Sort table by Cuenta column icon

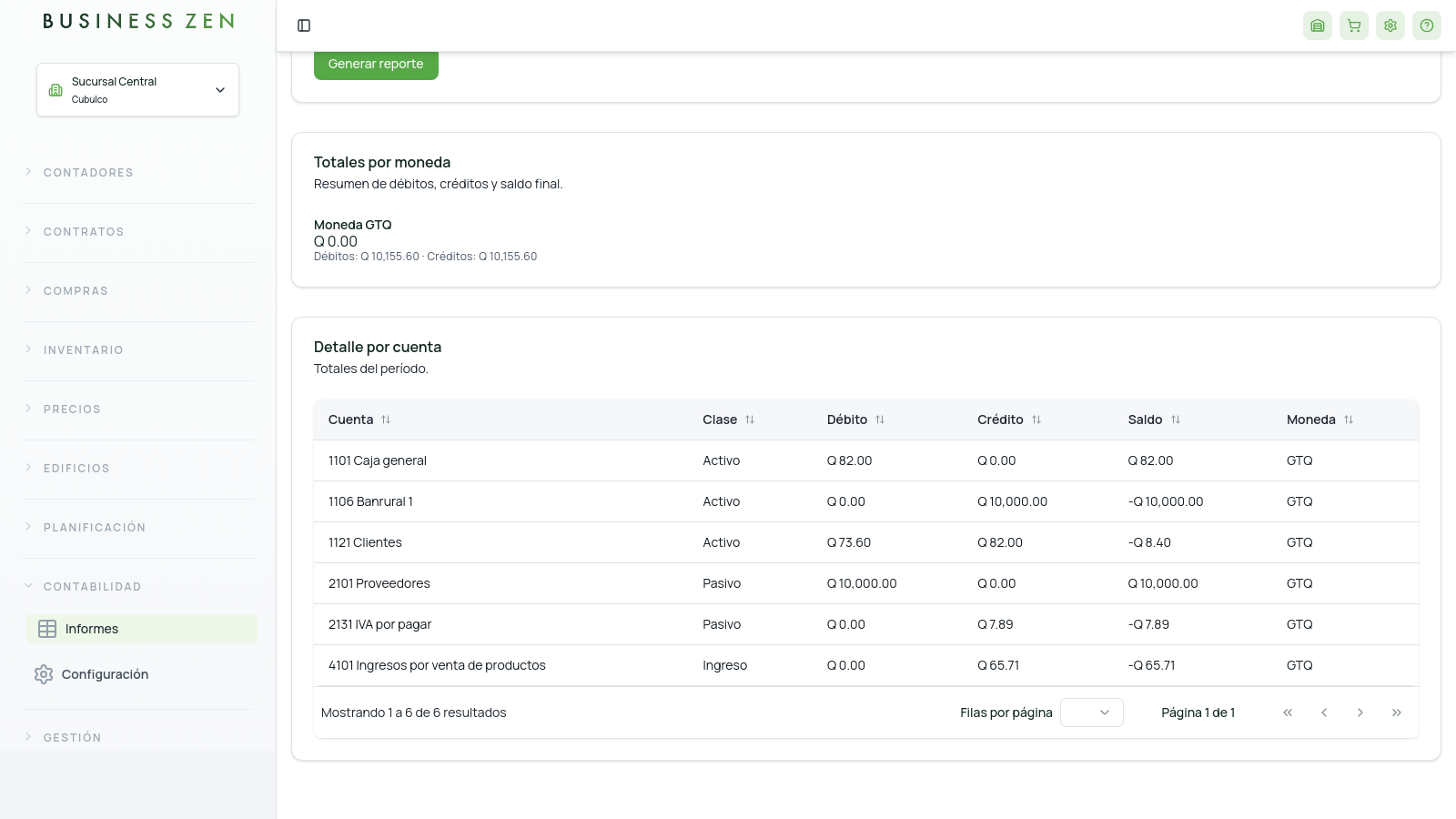pos(386,420)
